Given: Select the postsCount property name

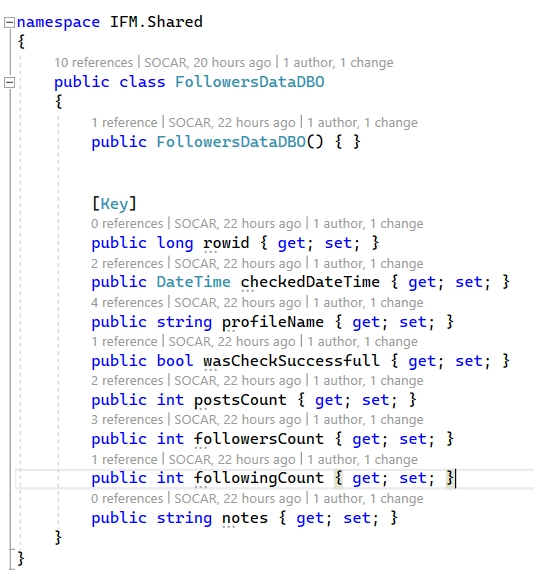Looking at the screenshot, I should [240, 400].
